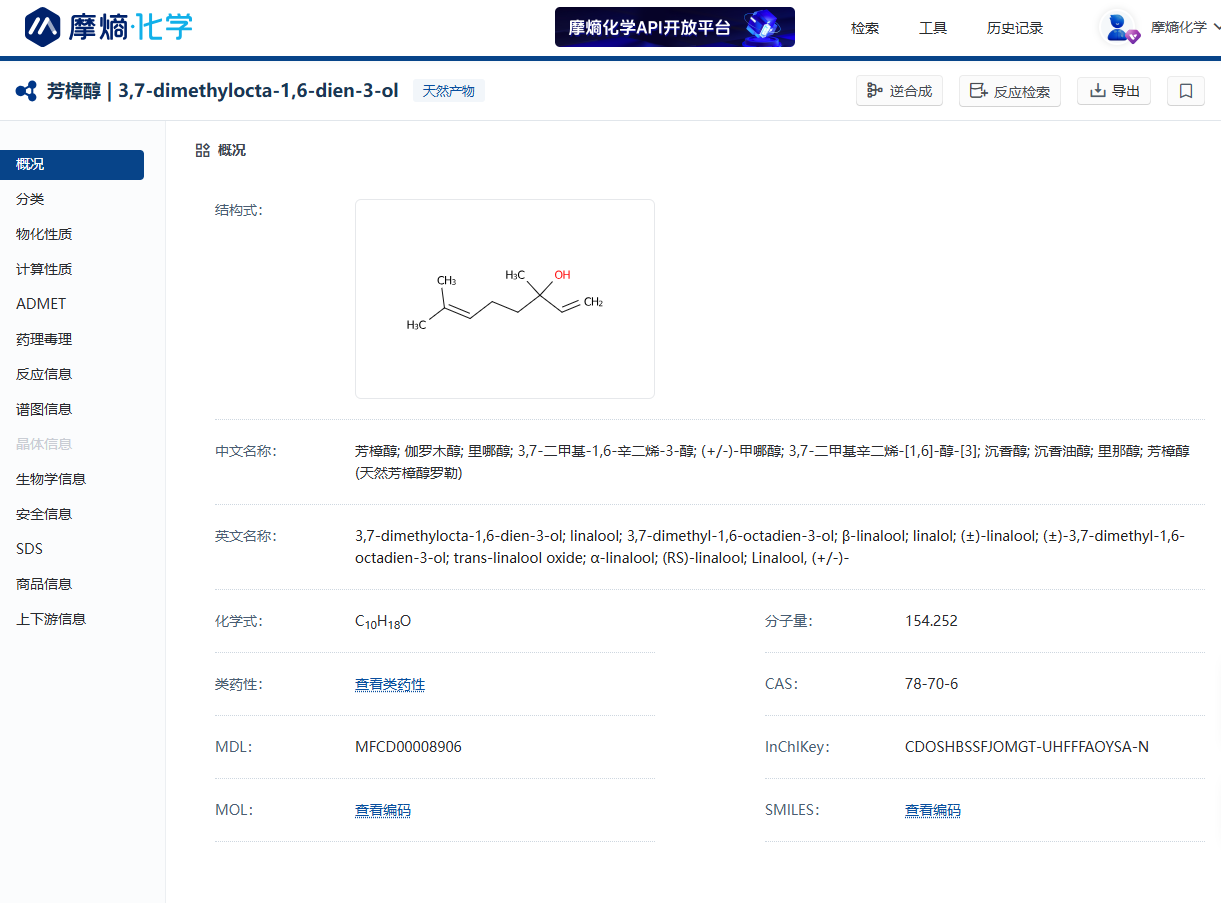This screenshot has width=1221, height=903.
Task: Go to ADMET sidebar section
Action: click(x=41, y=304)
